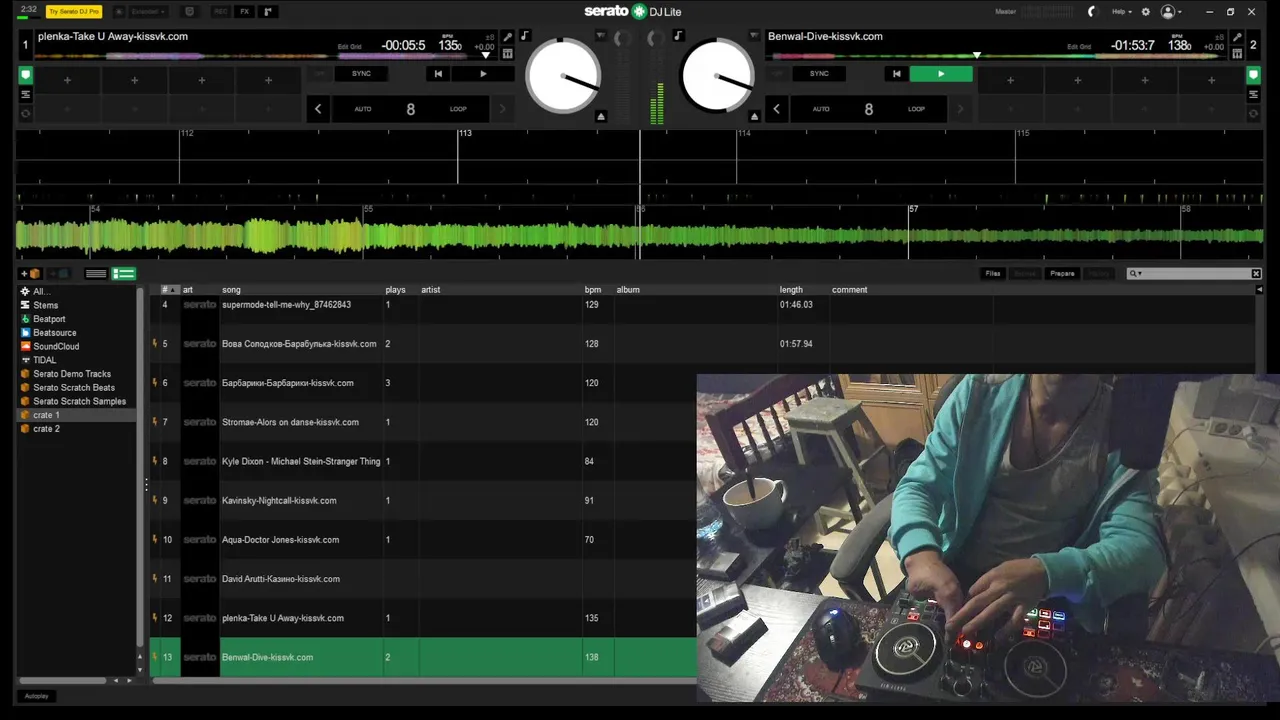The image size is (1280, 720).
Task: Open the Prepare panel
Action: pyautogui.click(x=1062, y=273)
